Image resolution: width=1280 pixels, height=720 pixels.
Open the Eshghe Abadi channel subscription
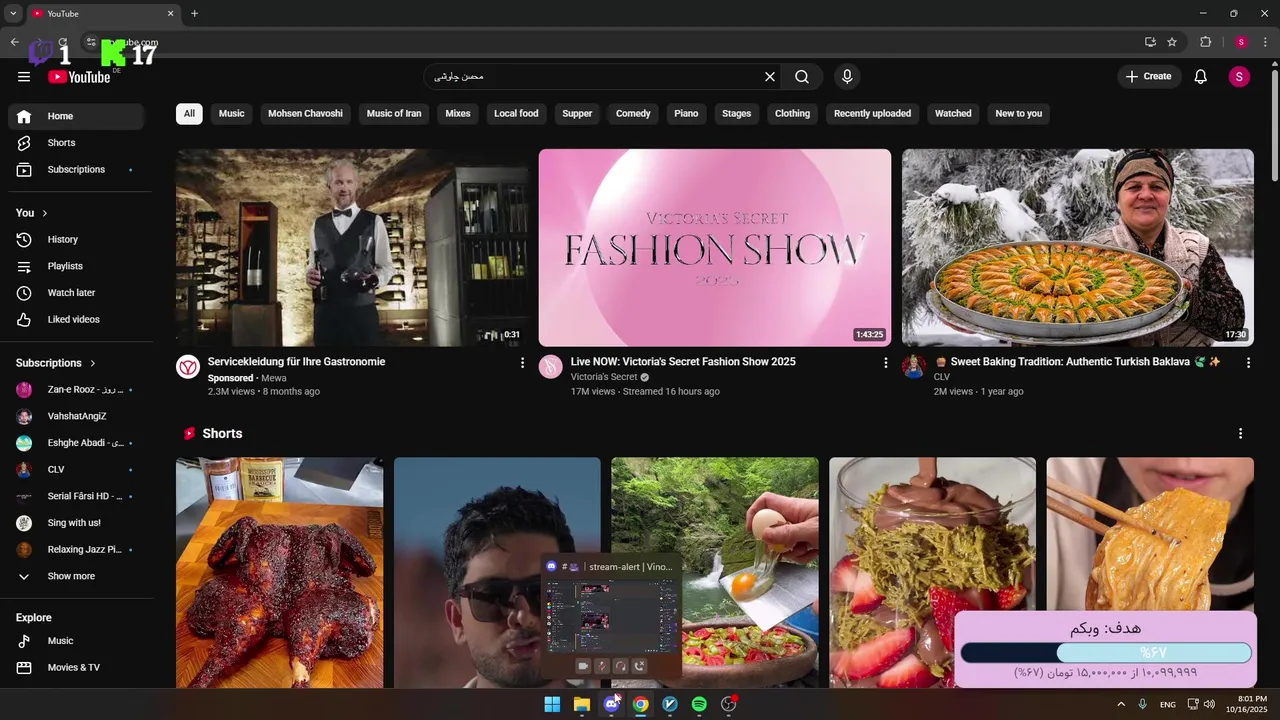pos(77,443)
